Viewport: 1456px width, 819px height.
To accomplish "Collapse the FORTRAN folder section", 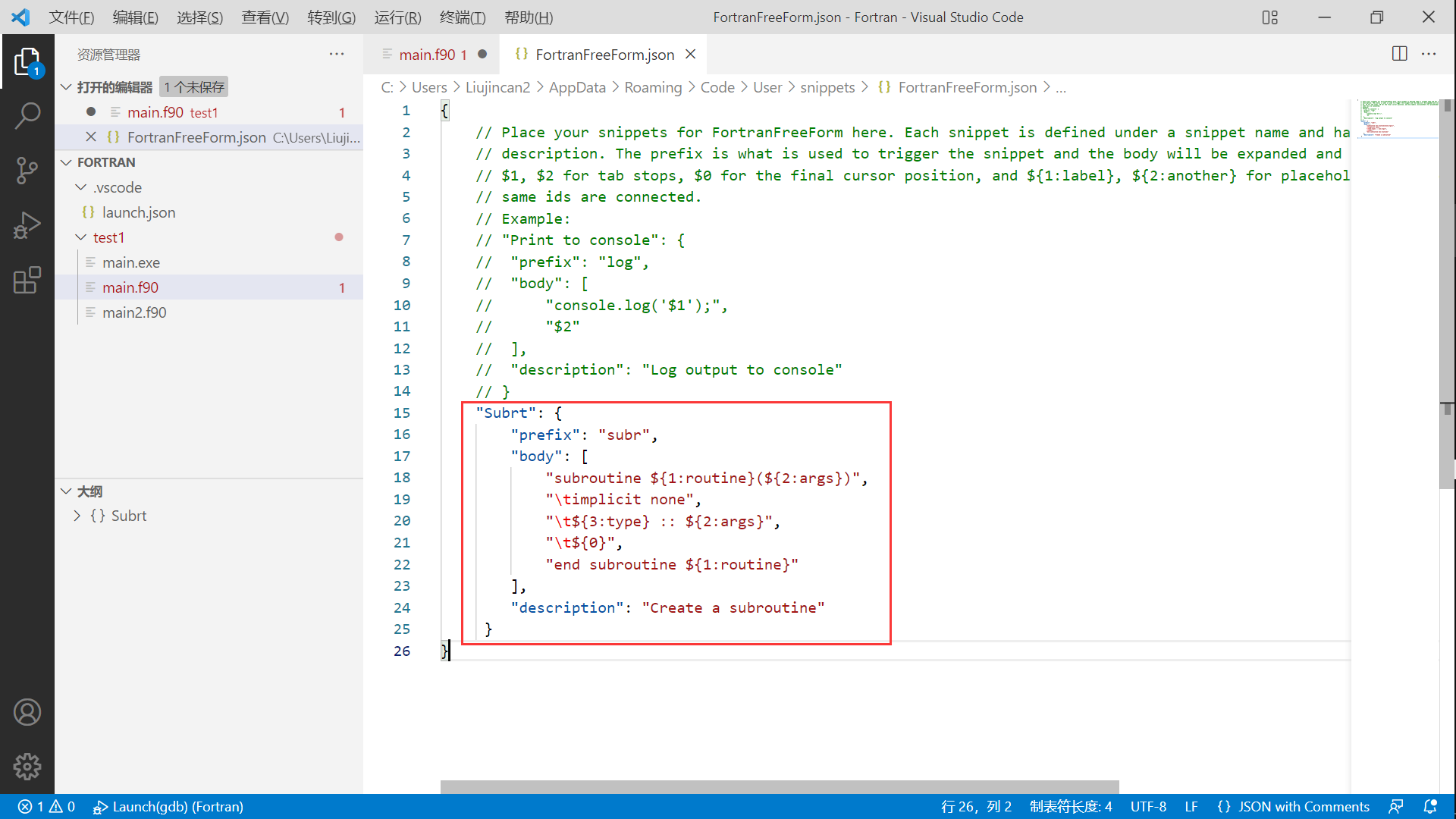I will coord(67,162).
